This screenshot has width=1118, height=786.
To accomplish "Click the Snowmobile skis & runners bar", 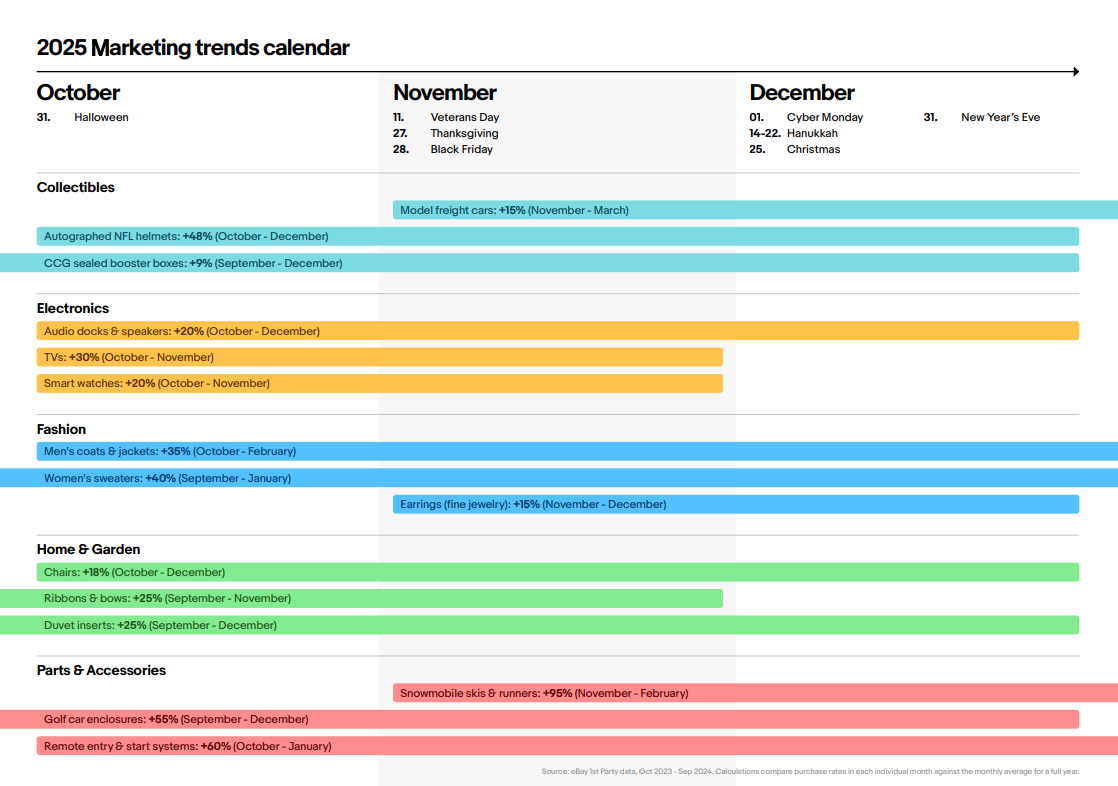I will (x=755, y=693).
